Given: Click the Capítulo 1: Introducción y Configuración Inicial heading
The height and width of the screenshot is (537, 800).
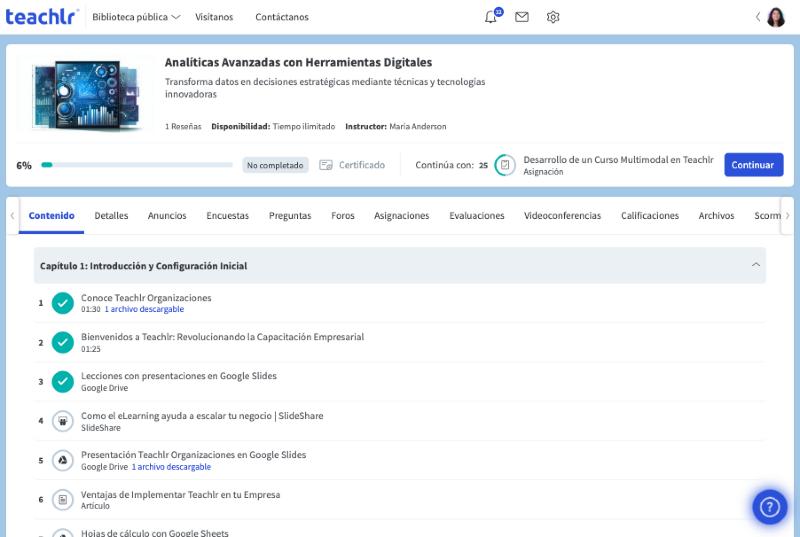Looking at the screenshot, I should tap(143, 266).
